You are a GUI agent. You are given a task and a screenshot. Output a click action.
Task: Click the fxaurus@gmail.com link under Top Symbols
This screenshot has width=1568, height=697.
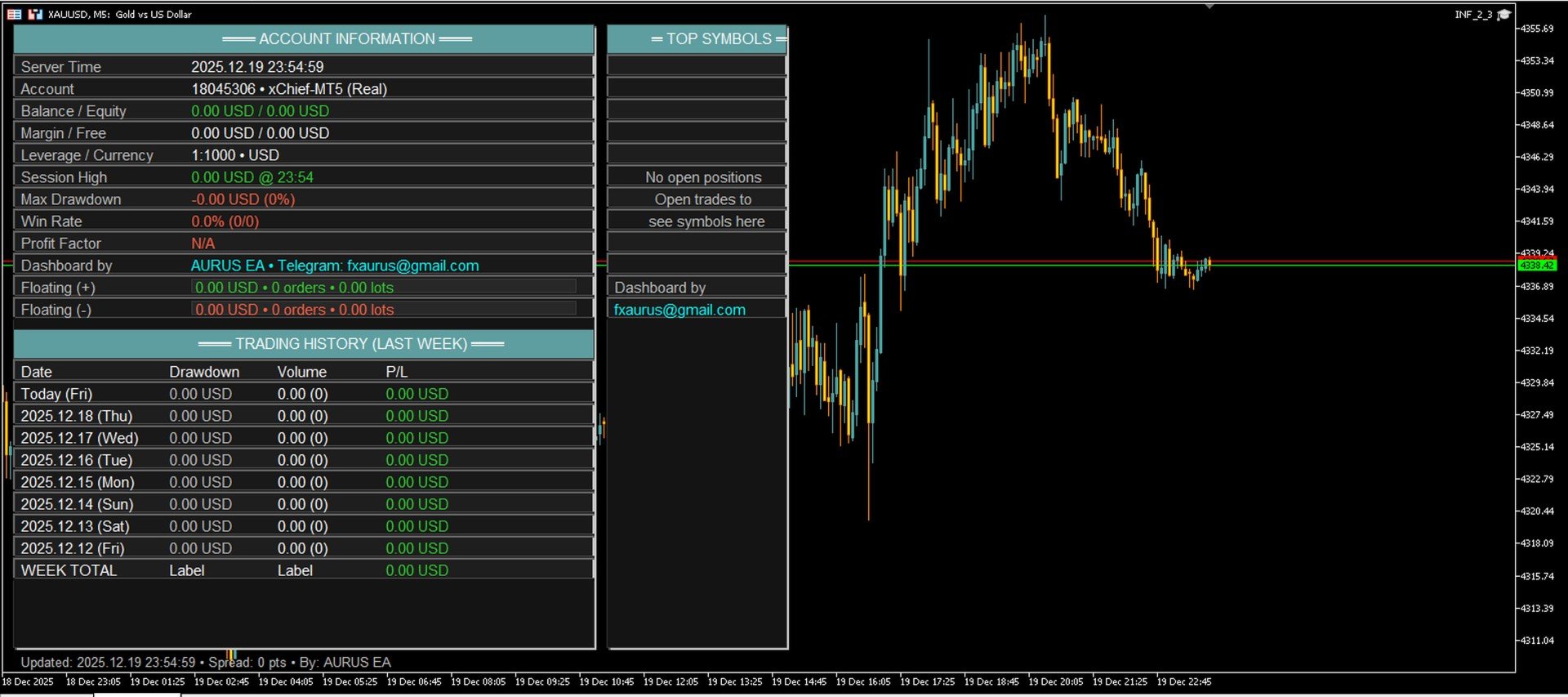tap(679, 310)
